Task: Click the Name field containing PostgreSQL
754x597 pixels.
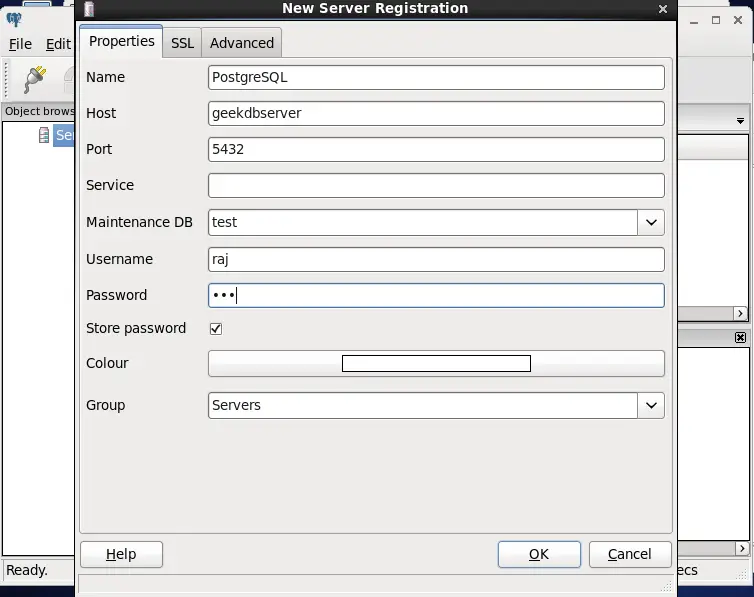Action: [436, 77]
